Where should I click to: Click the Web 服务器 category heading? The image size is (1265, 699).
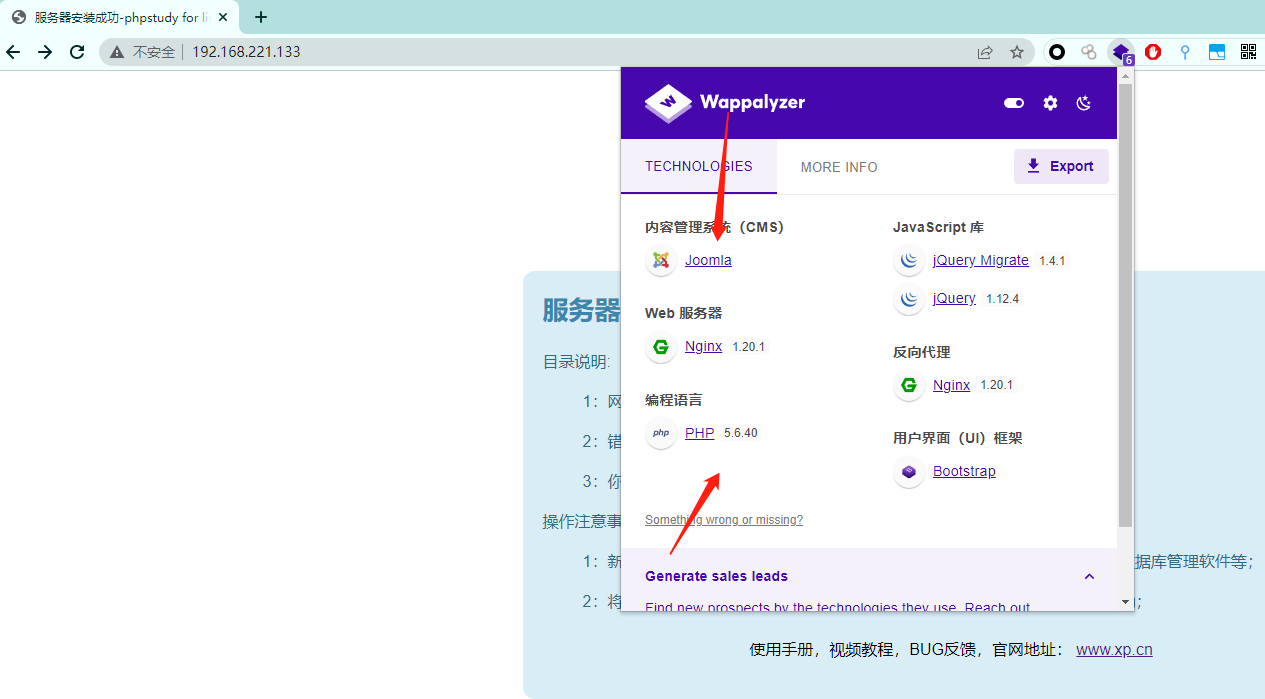point(683,313)
